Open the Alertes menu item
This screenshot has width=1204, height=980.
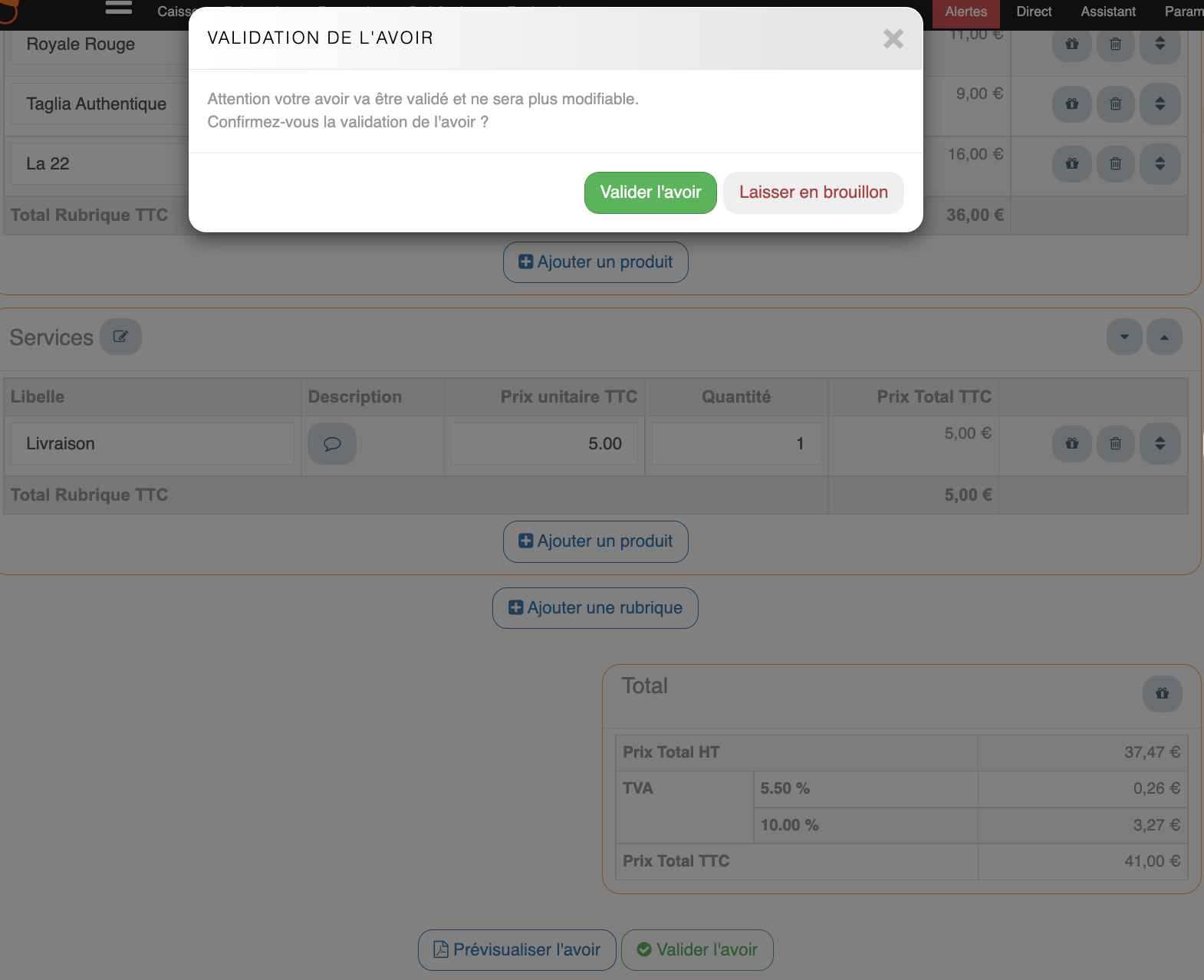(966, 12)
